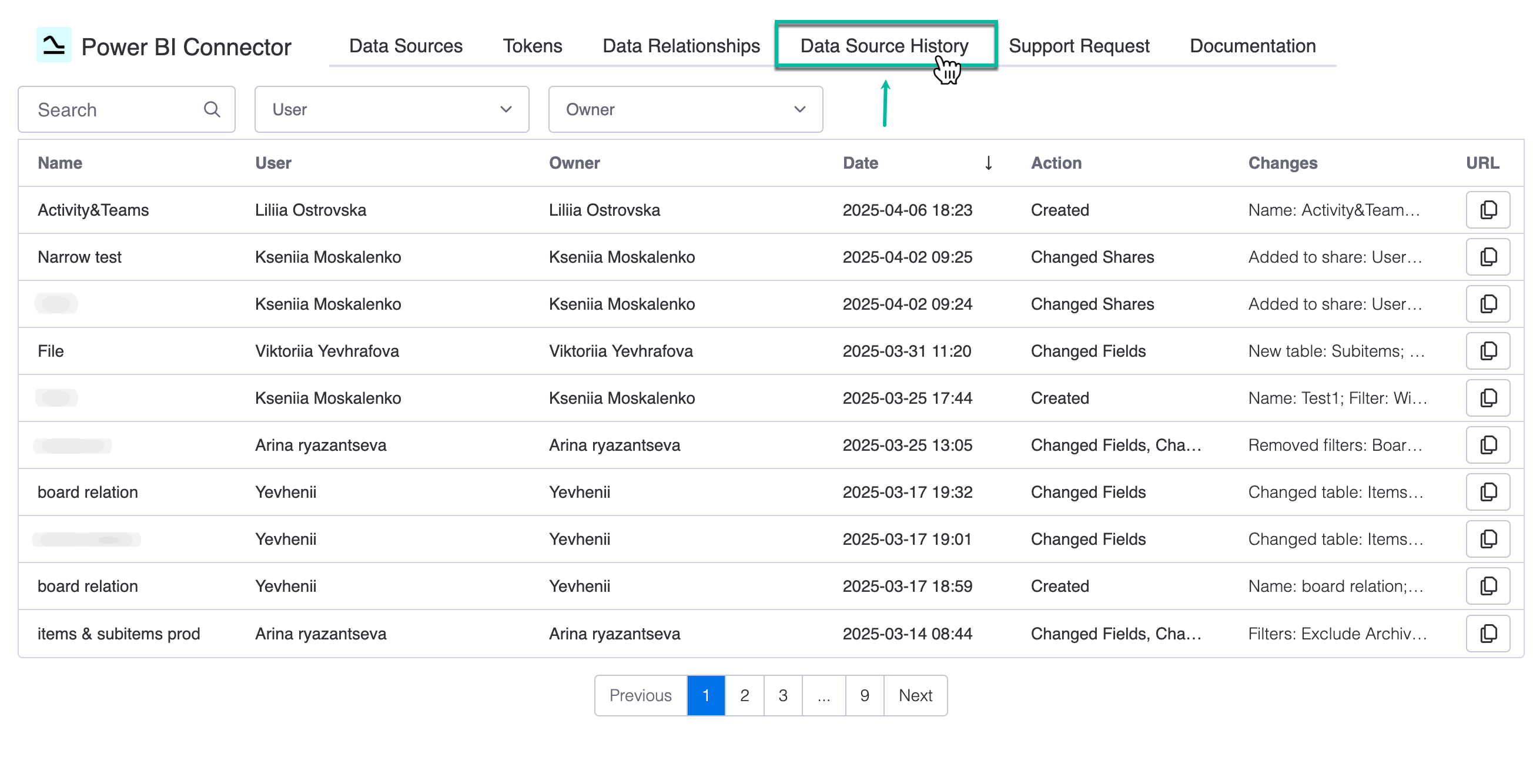
Task: Click the Power BI Connector logo icon
Action: click(x=53, y=45)
